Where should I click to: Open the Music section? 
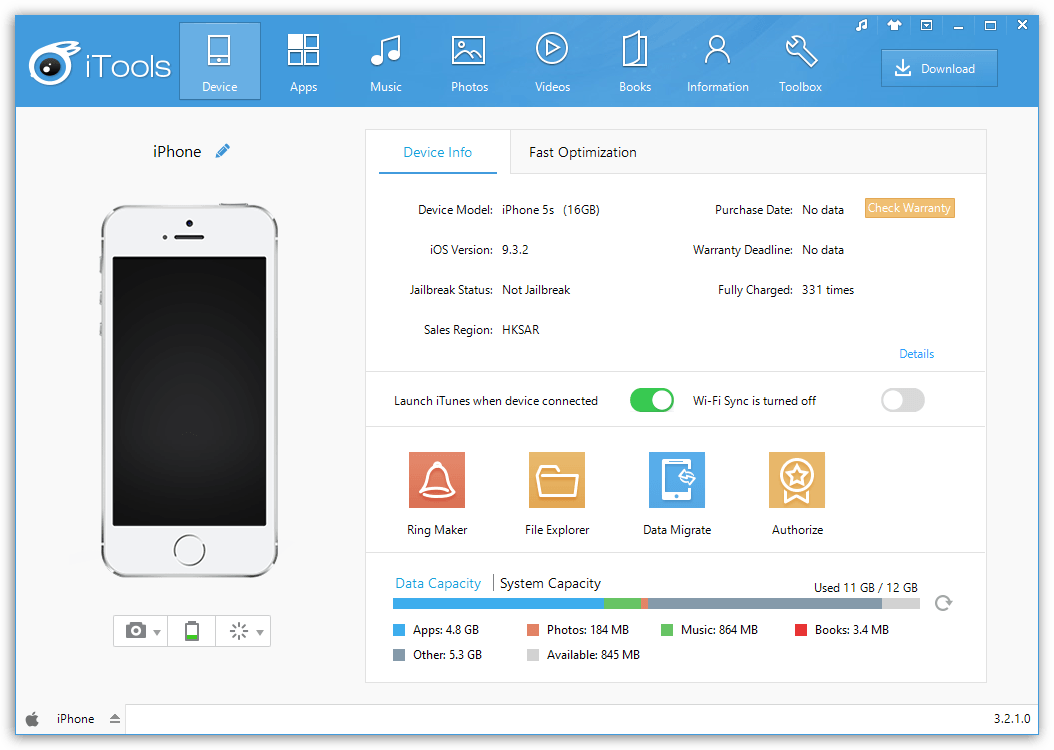(386, 62)
